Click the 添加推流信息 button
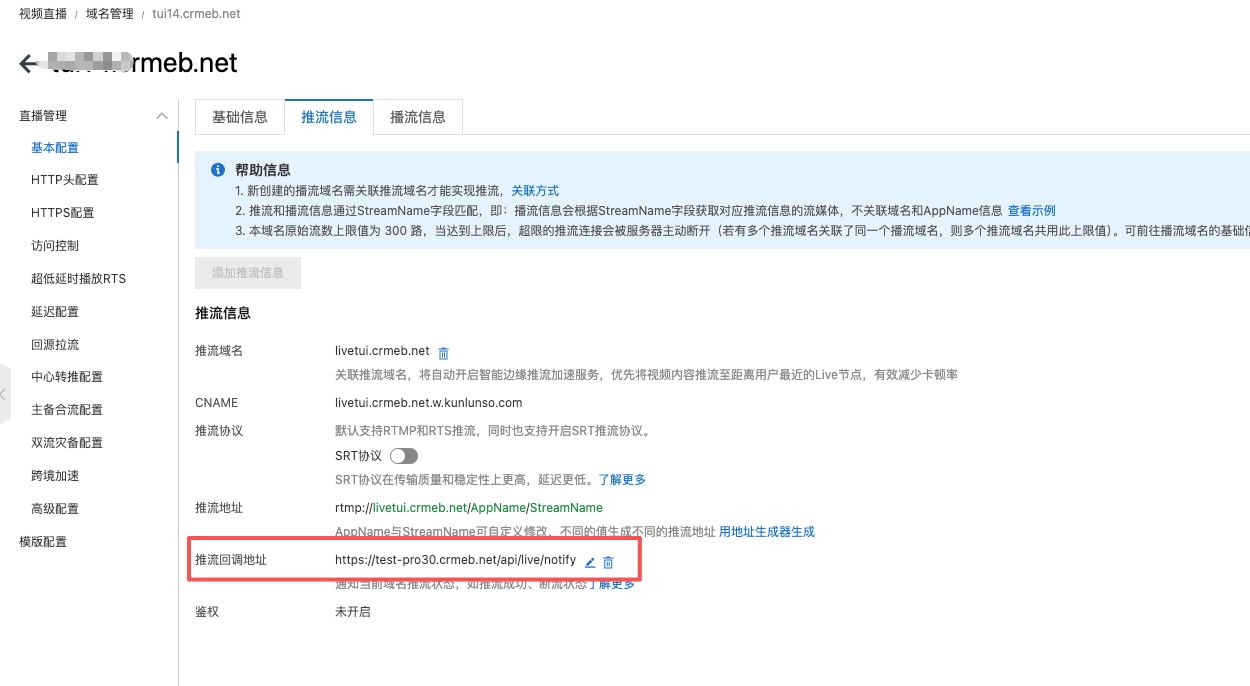 (248, 273)
